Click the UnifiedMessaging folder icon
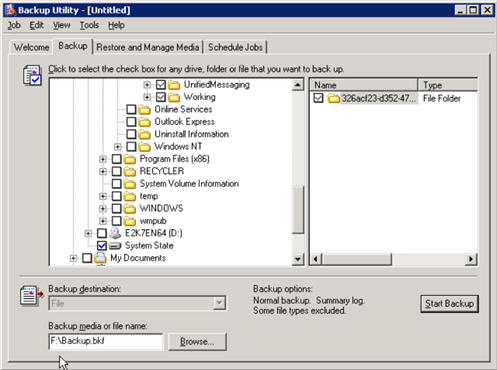This screenshot has width=497, height=370. coord(174,85)
